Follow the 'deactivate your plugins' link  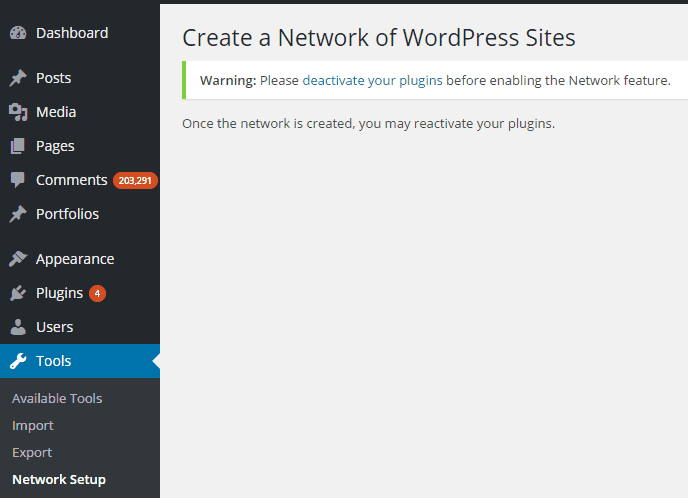point(373,81)
